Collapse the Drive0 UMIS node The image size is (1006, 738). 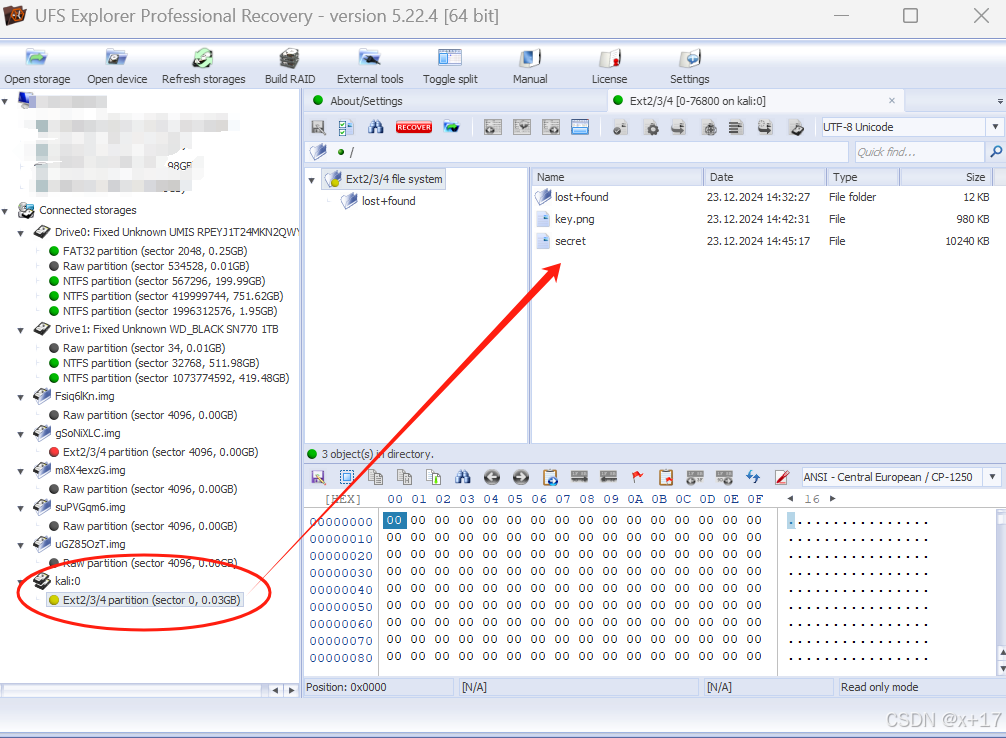pyautogui.click(x=21, y=233)
